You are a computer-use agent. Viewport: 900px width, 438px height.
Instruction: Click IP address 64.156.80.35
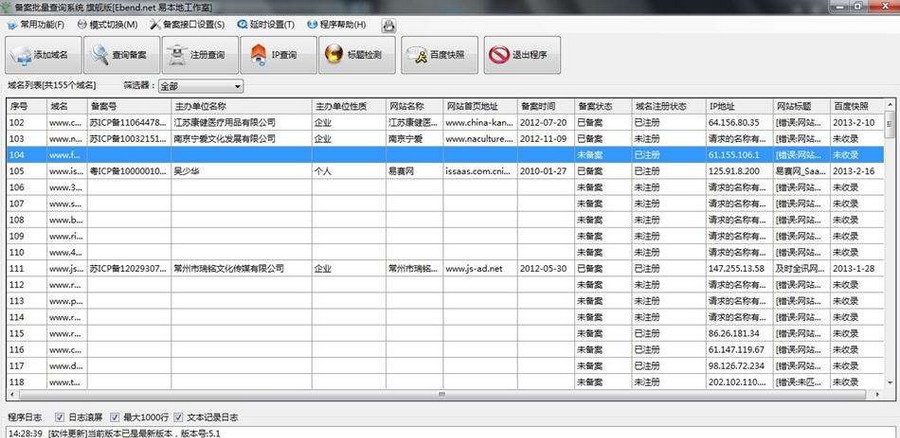(x=734, y=122)
